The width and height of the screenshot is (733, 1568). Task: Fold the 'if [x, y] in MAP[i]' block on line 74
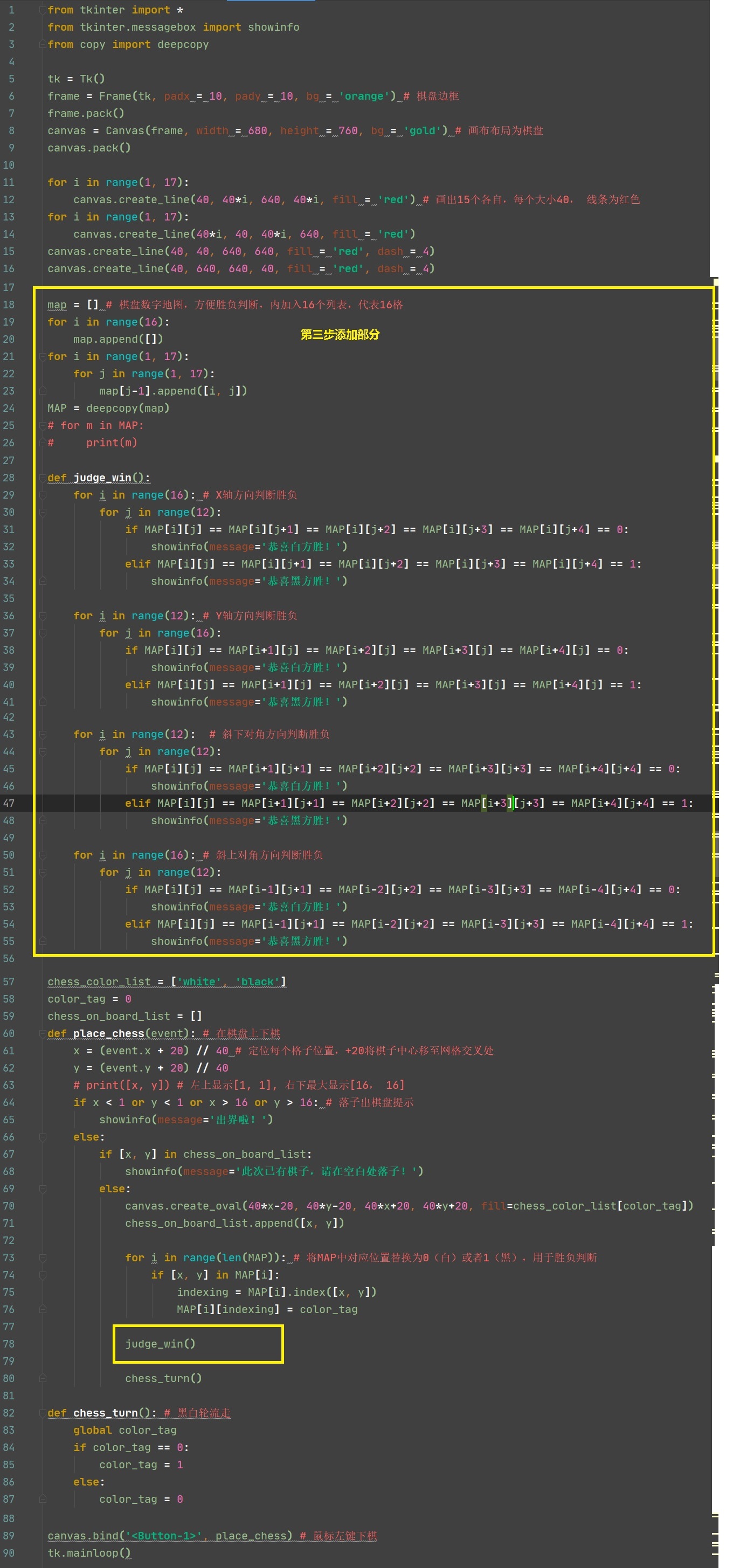pos(43,1275)
